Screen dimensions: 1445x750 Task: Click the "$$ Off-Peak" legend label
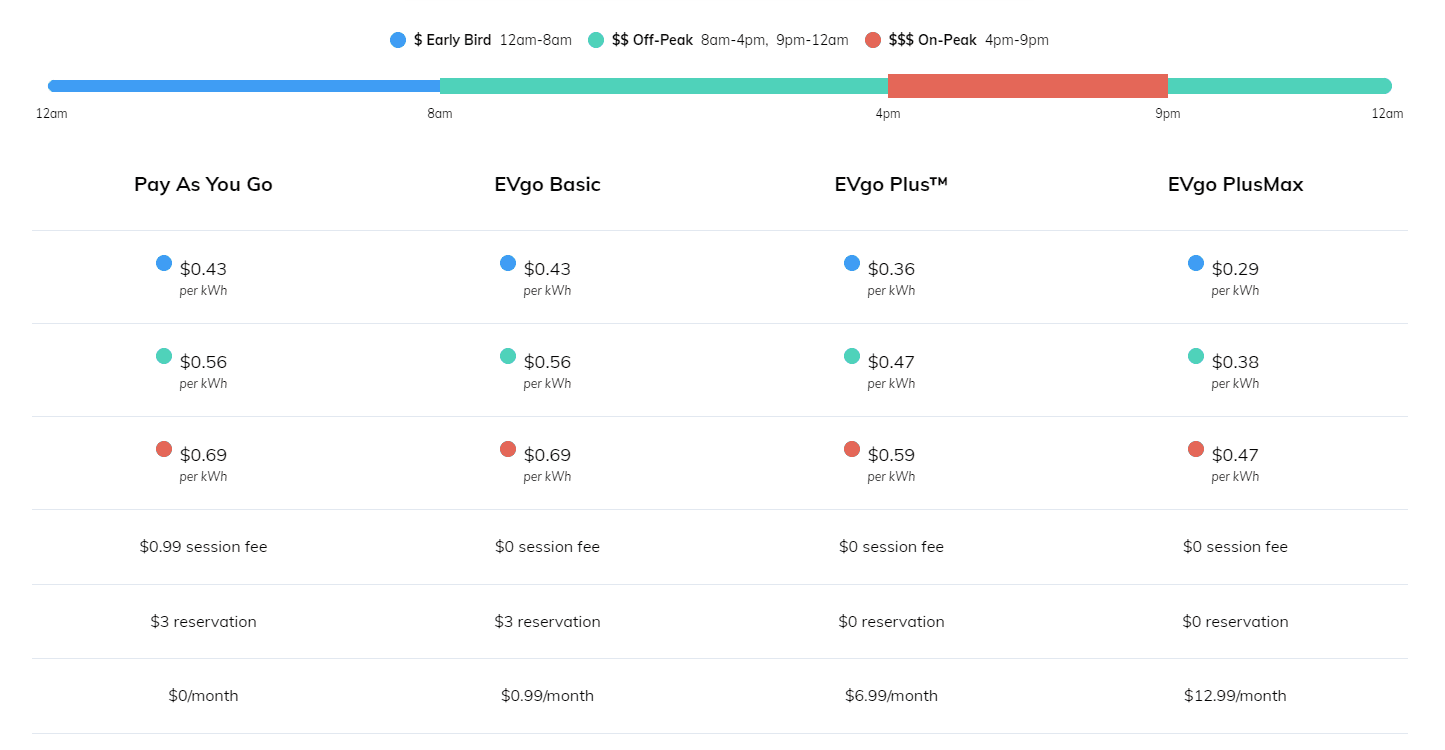pos(652,40)
